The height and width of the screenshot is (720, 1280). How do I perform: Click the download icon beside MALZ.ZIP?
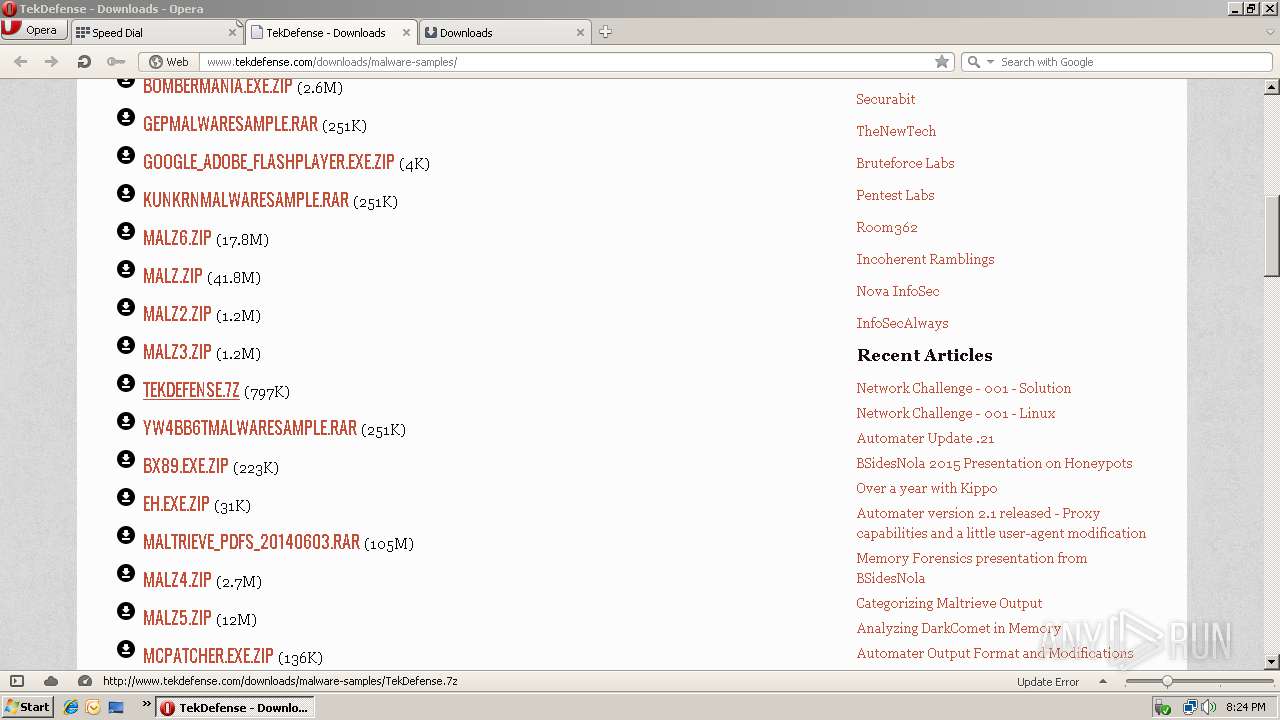[126, 269]
